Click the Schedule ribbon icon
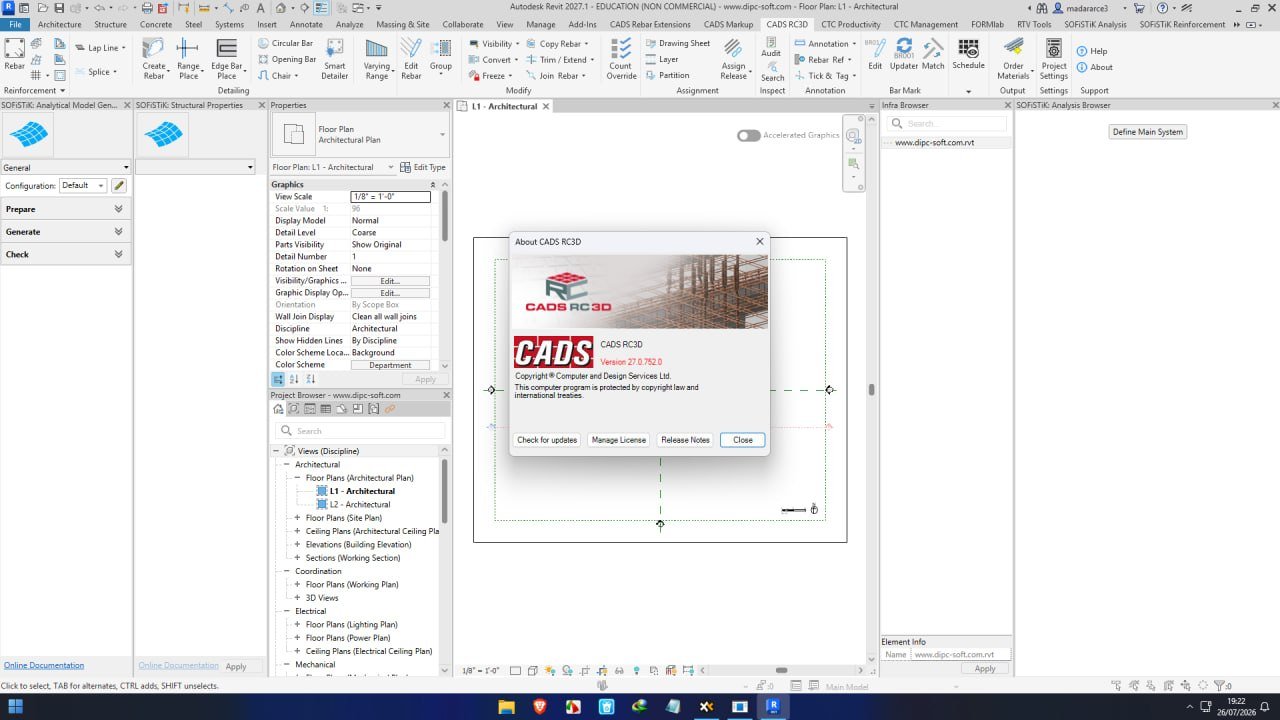 click(968, 54)
